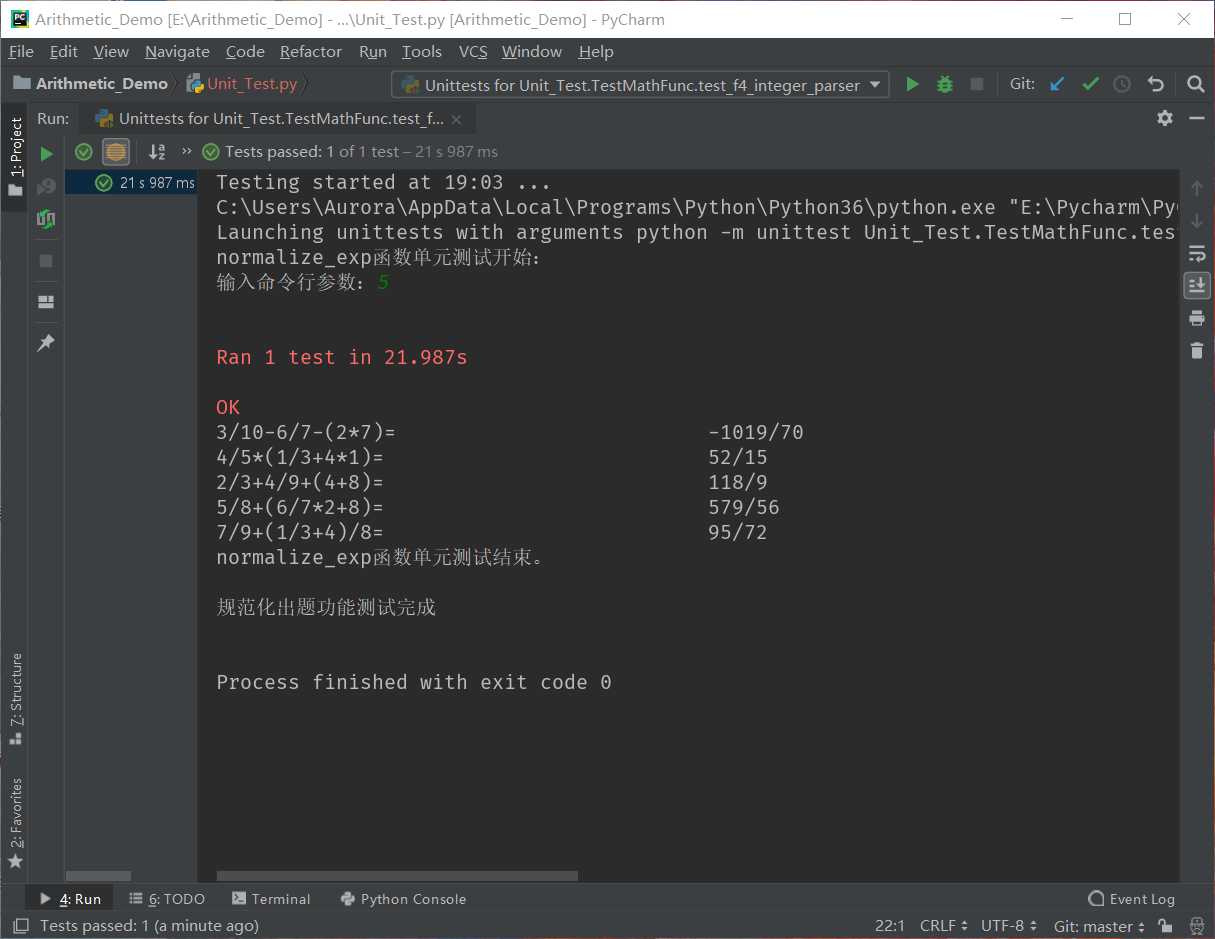Commit changes with the Git green checkmark
Screen dimensions: 1215x939
(1090, 85)
